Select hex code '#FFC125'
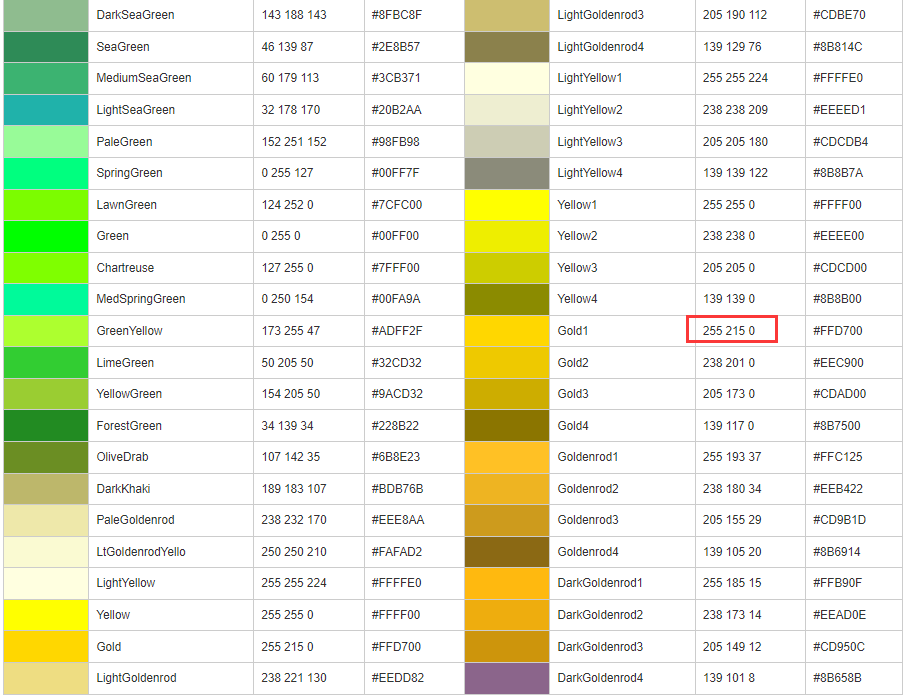The image size is (903, 695). (x=837, y=457)
